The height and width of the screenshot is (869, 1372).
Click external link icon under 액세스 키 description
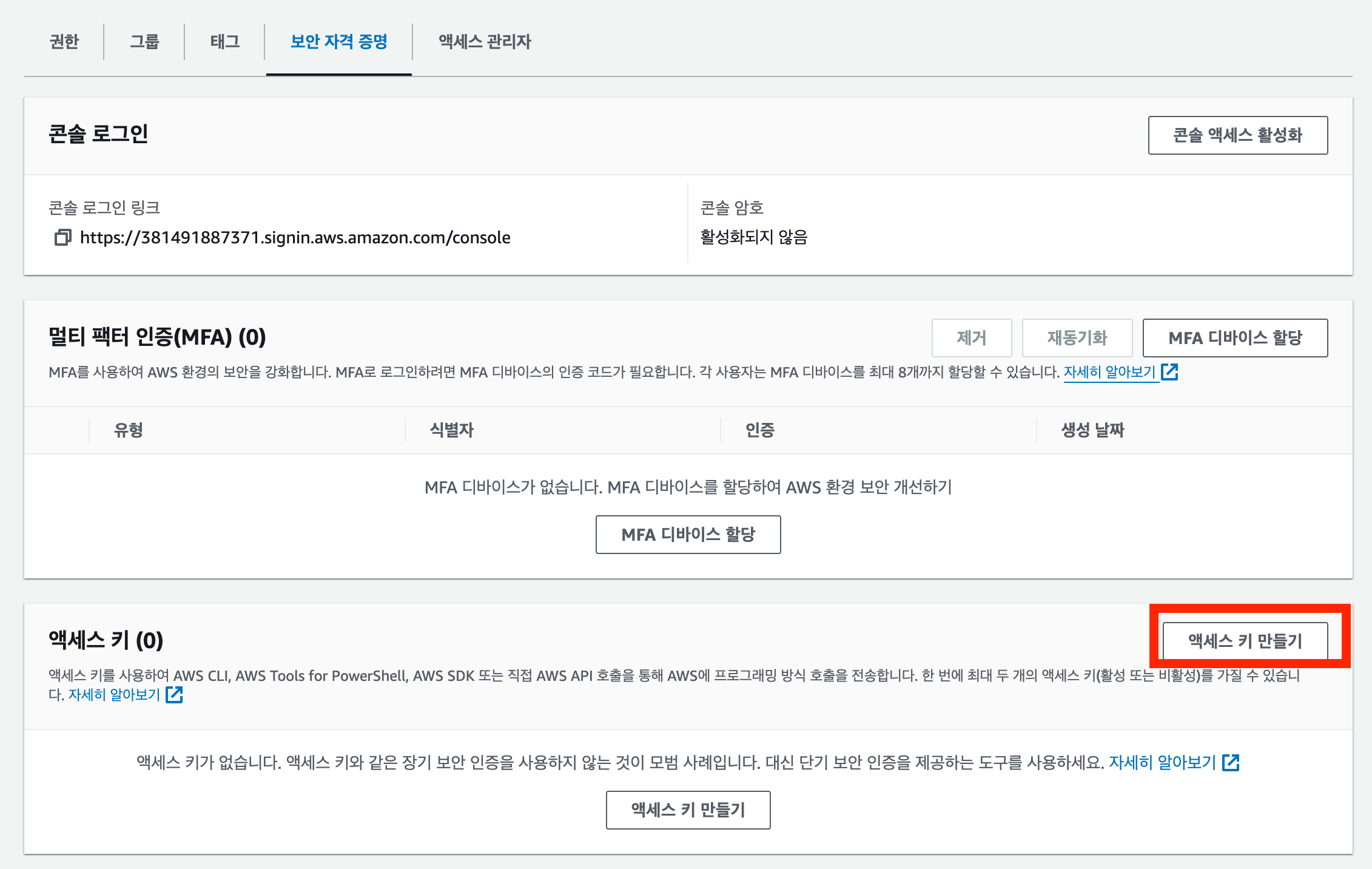point(174,695)
